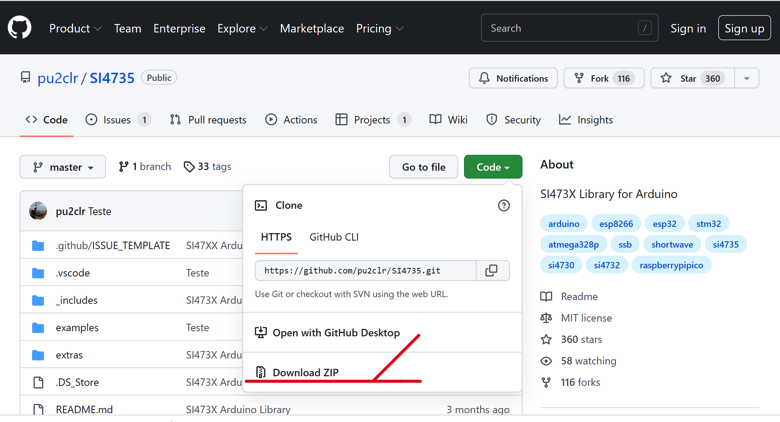Click the Sign in link
The image size is (780, 422).
tap(688, 28)
